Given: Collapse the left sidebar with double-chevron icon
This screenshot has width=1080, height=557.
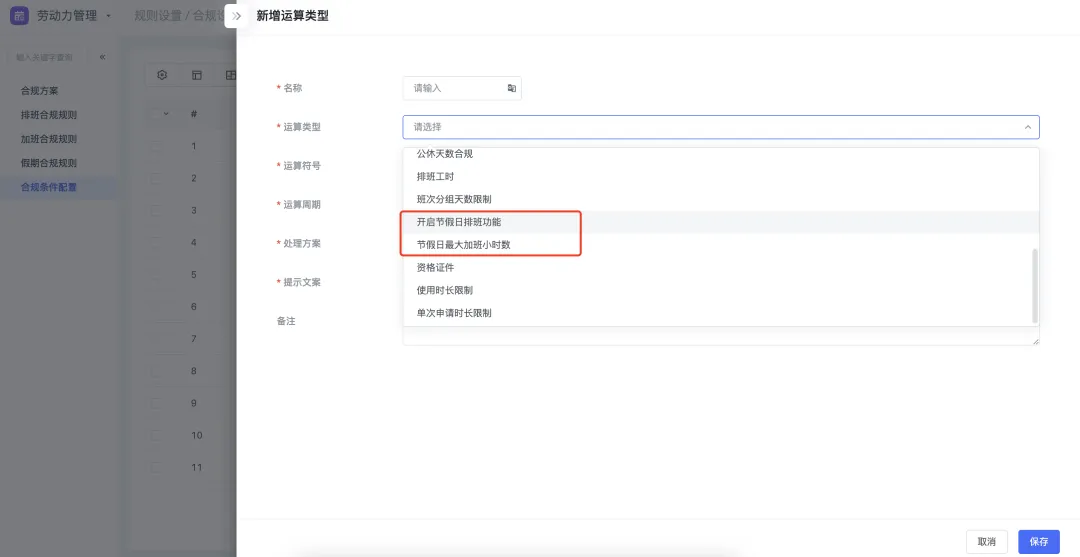Looking at the screenshot, I should (x=102, y=57).
